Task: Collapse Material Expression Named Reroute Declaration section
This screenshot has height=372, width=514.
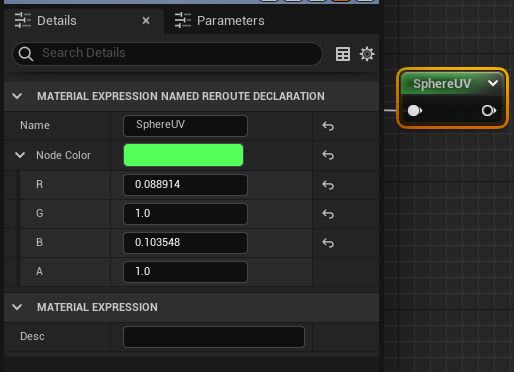Action: coord(17,96)
